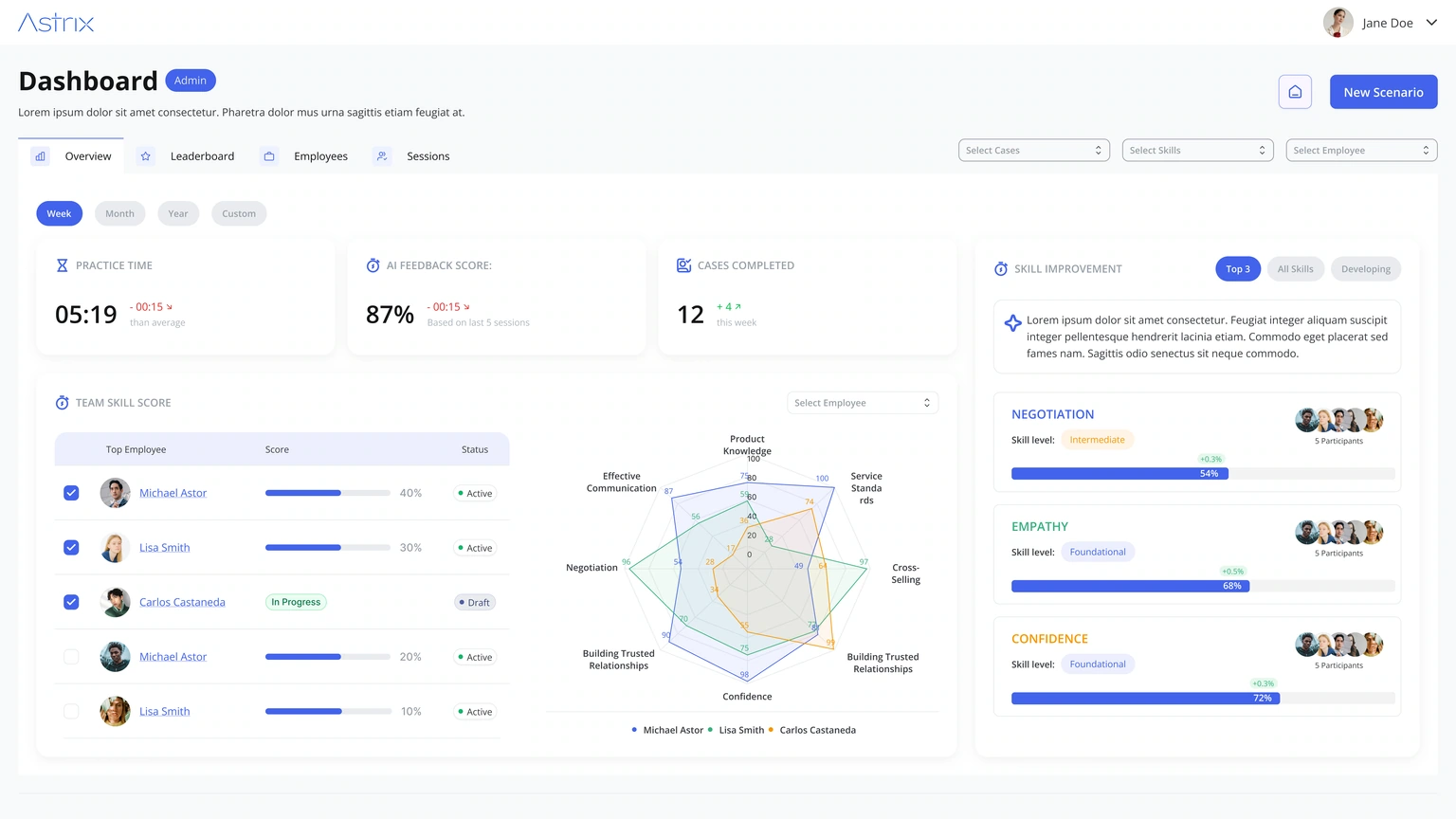Open the 40% row Michael Astor link

[x=173, y=493]
